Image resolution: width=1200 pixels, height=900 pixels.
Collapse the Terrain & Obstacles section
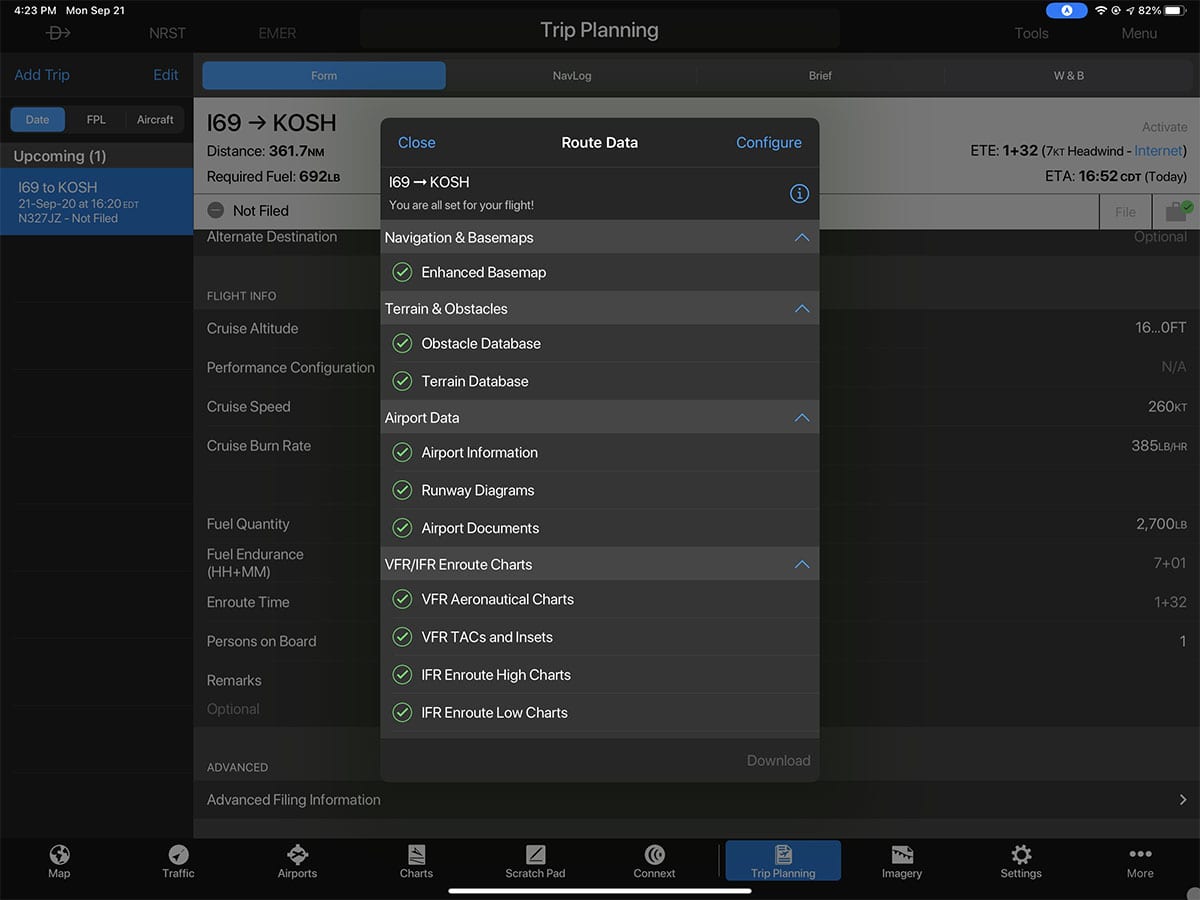click(801, 309)
